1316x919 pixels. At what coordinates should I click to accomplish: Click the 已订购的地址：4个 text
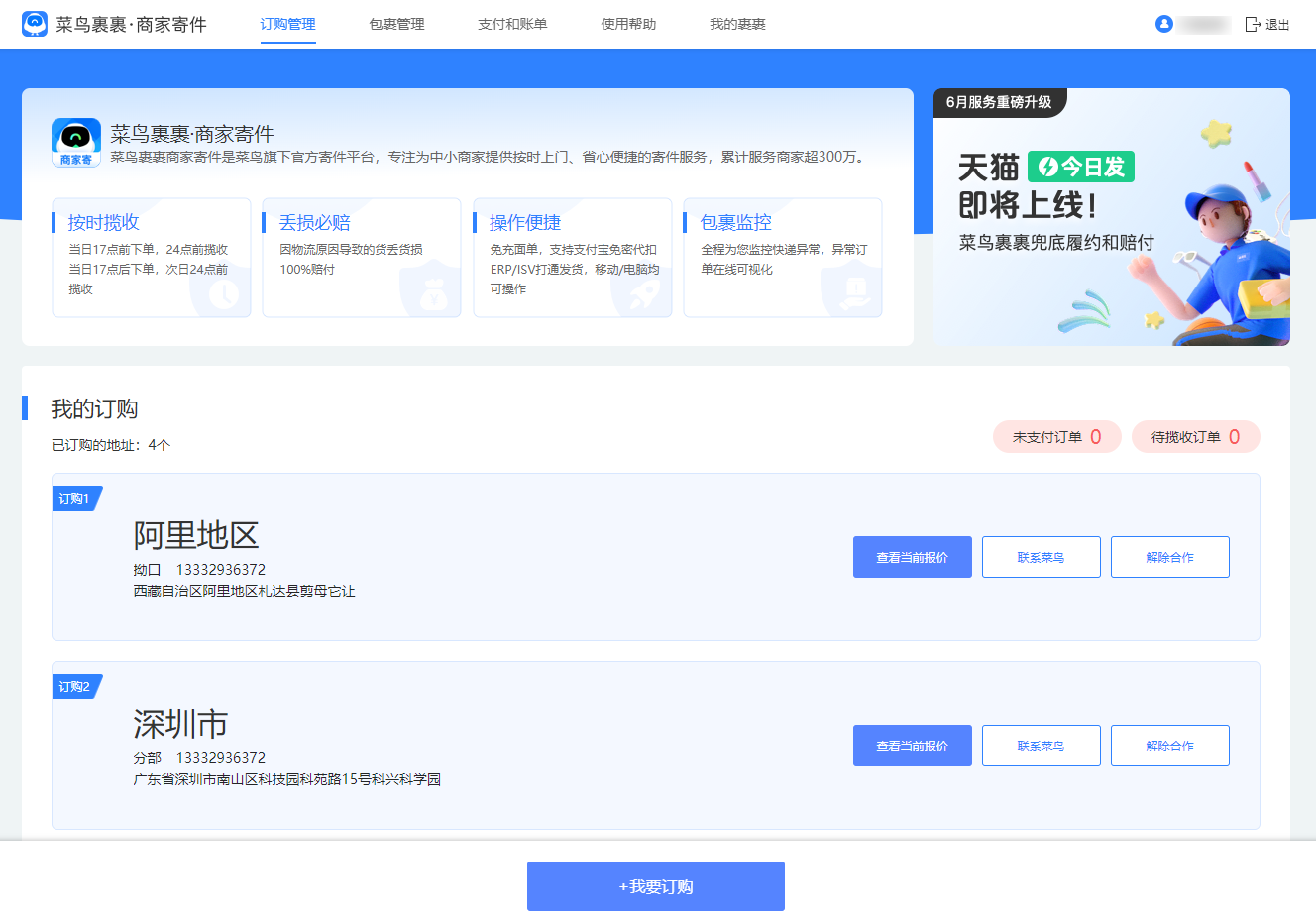click(111, 445)
